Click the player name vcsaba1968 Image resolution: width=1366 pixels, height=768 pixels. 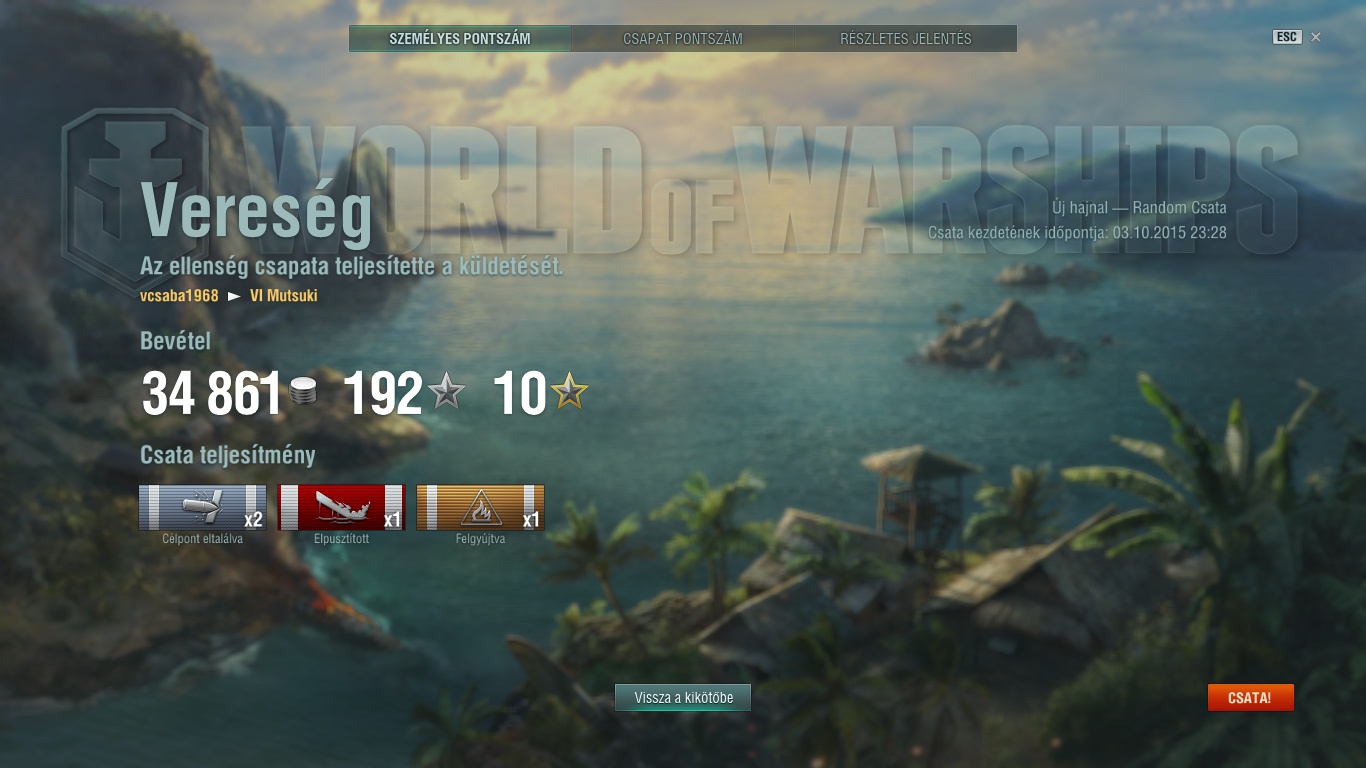[179, 296]
